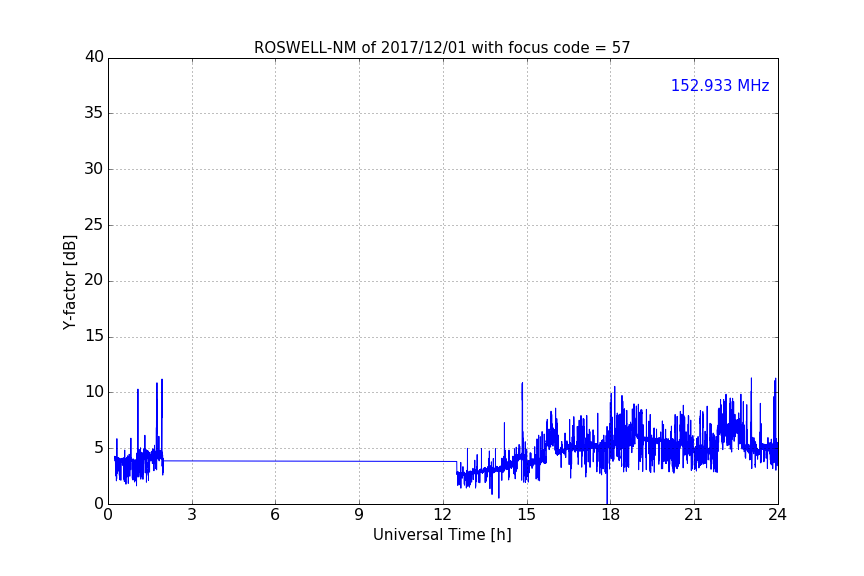Image resolution: width=864 pixels, height=576 pixels.
Task: Click the x-axis tick label '9'
Action: (359, 515)
